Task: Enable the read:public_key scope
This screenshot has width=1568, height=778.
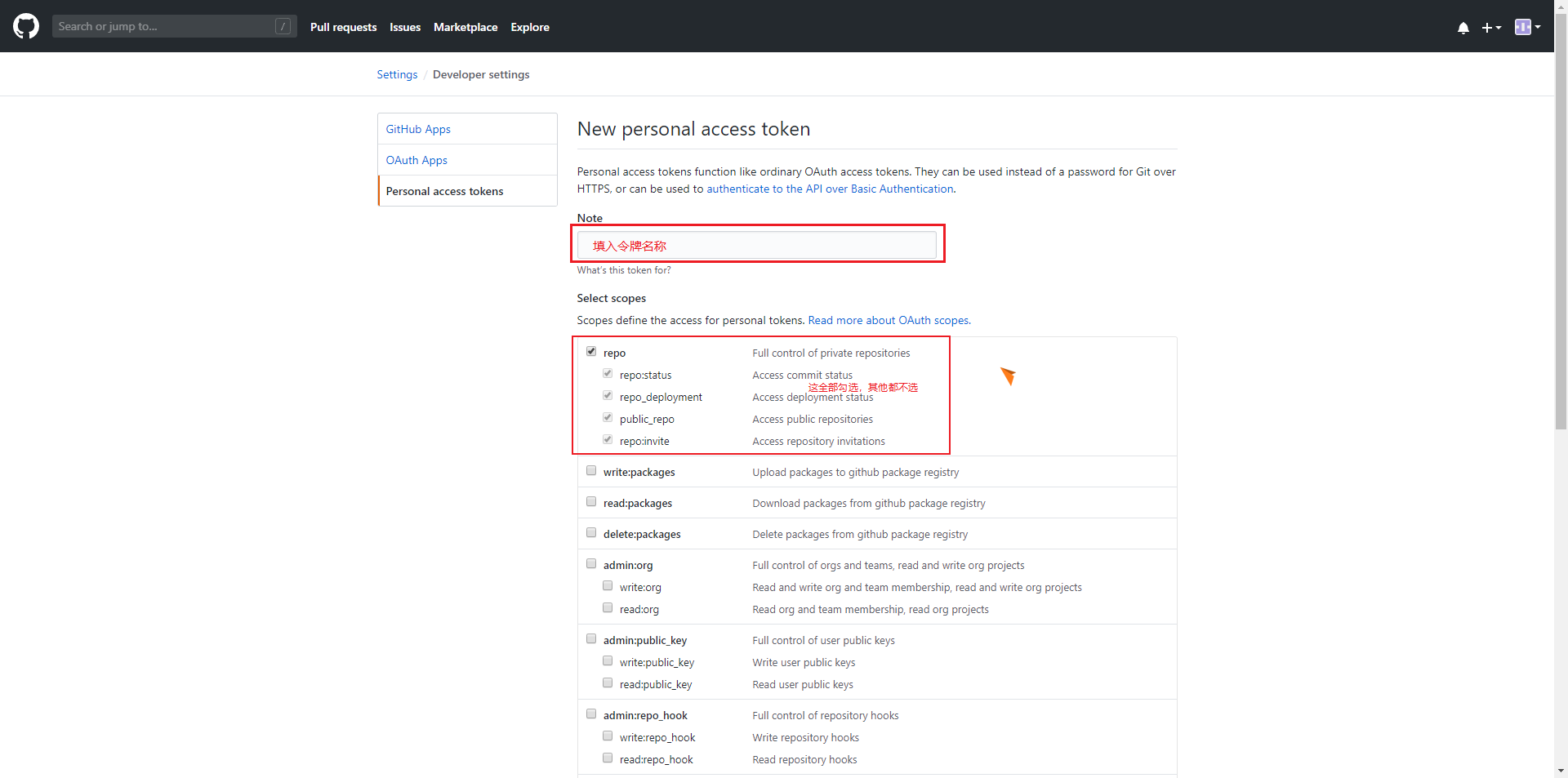Action: point(607,682)
